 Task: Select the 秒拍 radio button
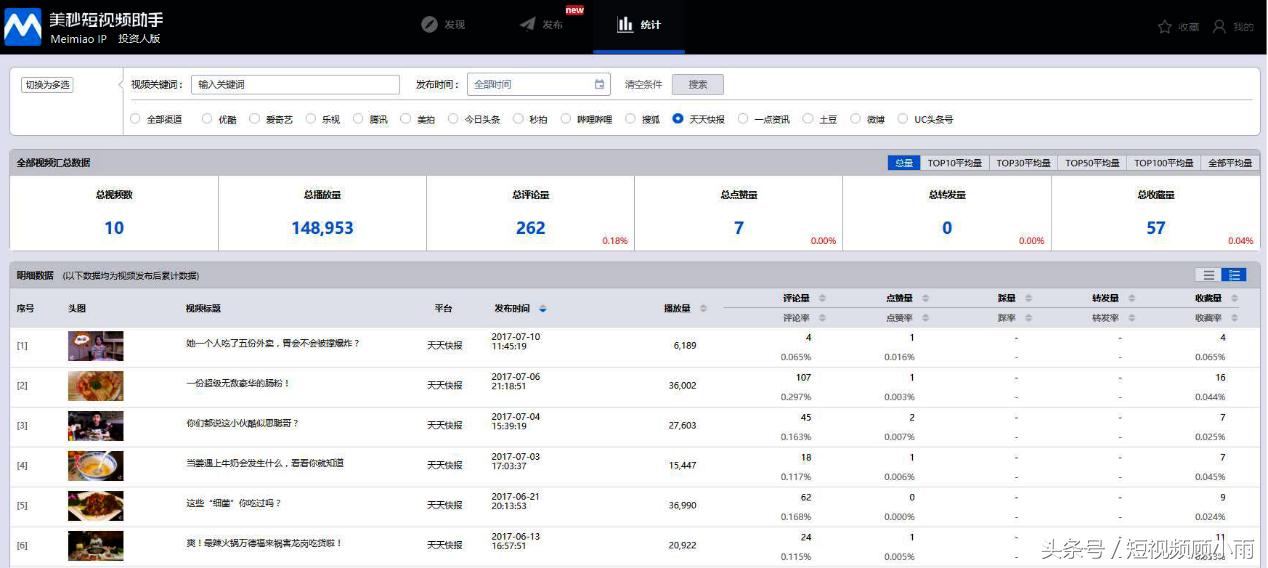(x=518, y=119)
